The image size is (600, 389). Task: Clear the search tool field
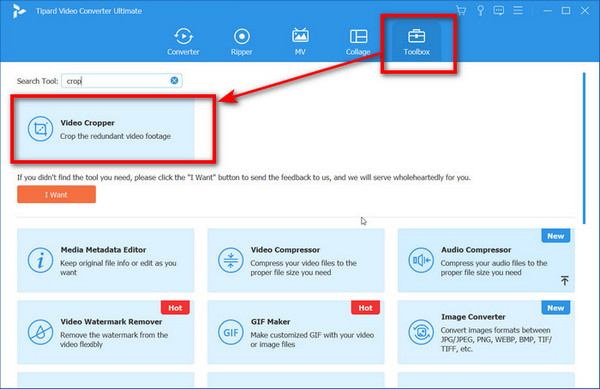point(174,80)
